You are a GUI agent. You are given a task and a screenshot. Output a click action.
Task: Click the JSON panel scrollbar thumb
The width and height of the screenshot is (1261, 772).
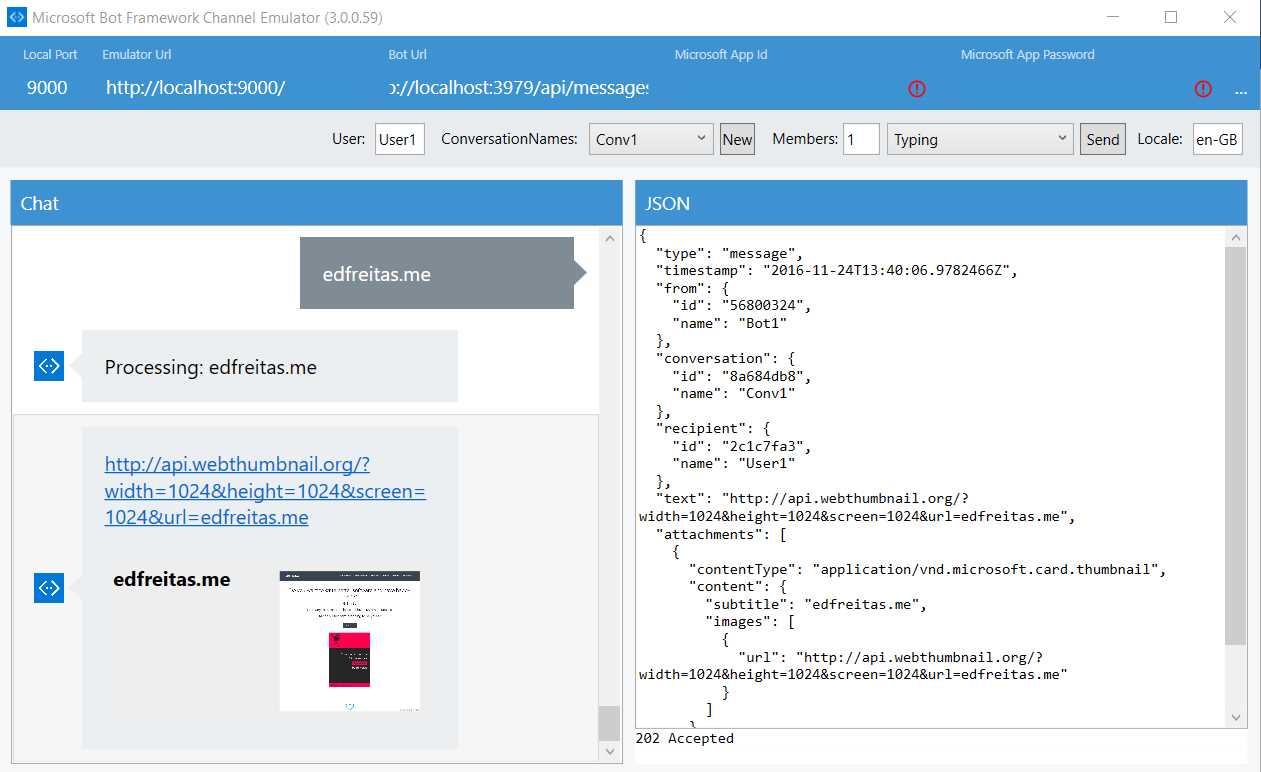pos(1237,447)
